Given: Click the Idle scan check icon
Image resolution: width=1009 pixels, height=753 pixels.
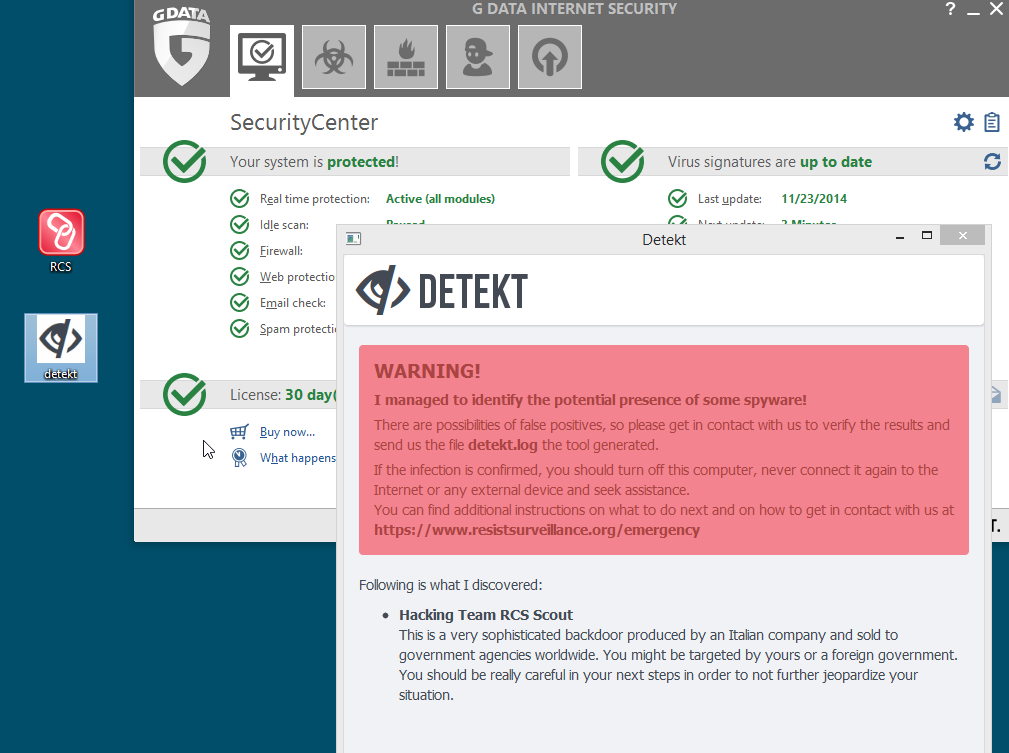Looking at the screenshot, I should pyautogui.click(x=239, y=225).
